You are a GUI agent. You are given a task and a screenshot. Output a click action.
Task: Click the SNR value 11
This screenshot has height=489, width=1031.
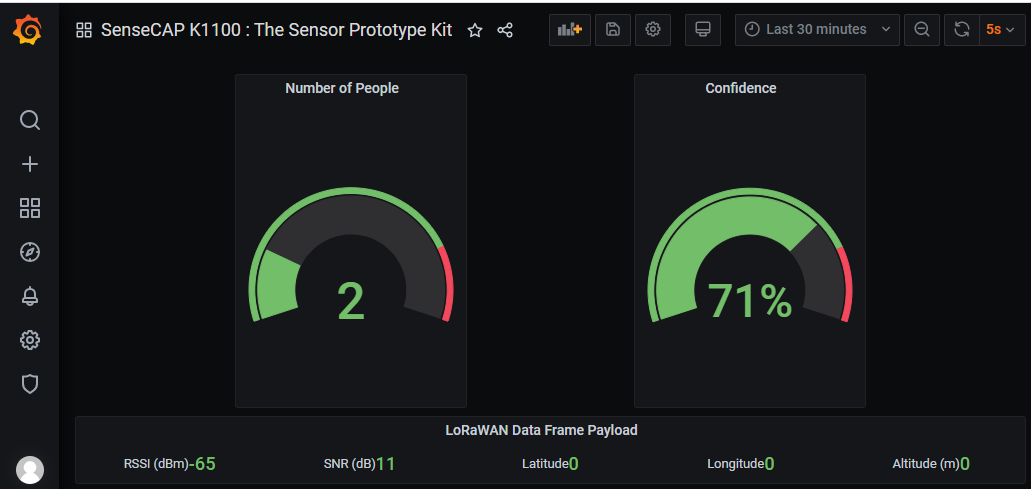[x=386, y=464]
